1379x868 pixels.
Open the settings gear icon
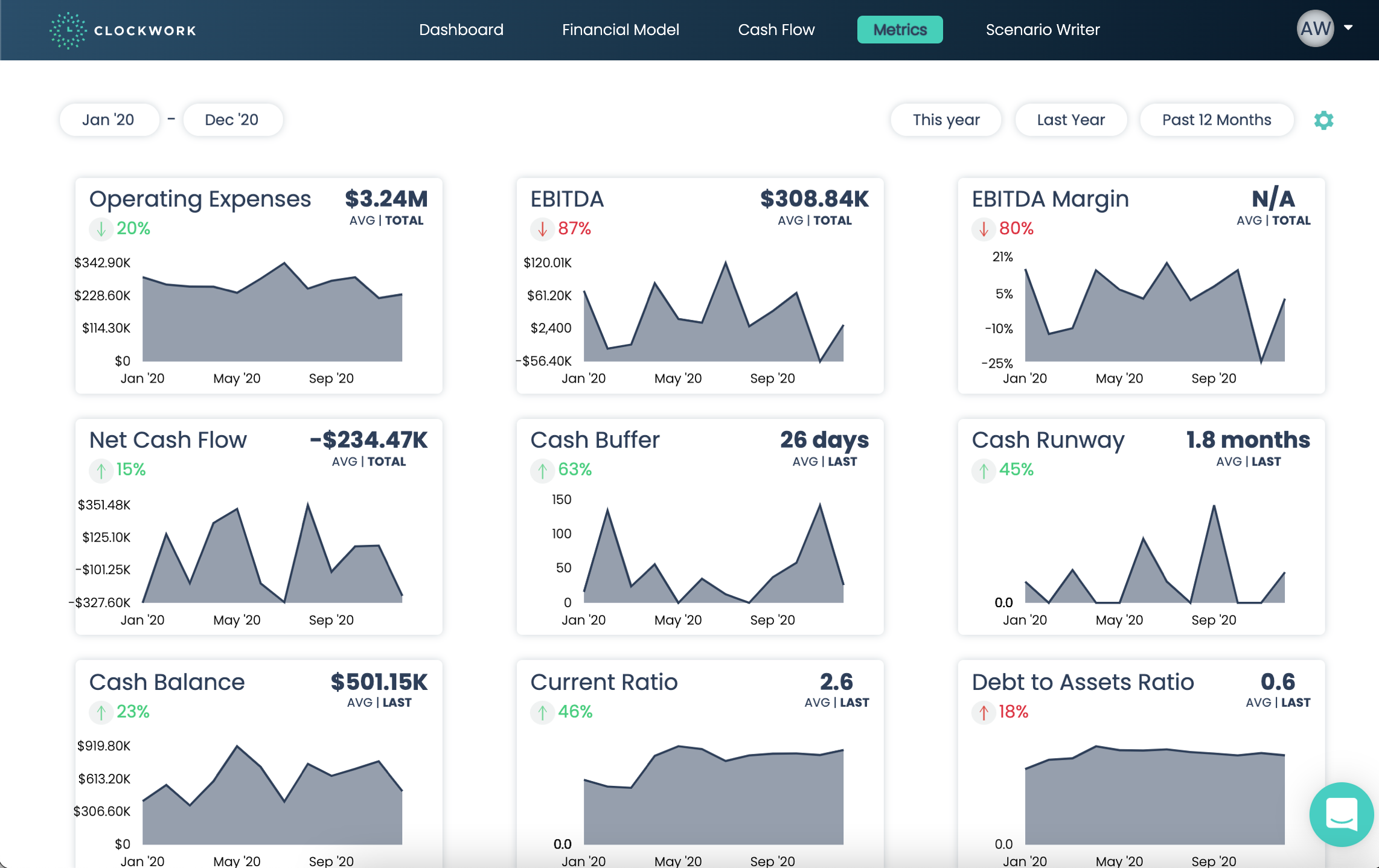pyautogui.click(x=1324, y=120)
